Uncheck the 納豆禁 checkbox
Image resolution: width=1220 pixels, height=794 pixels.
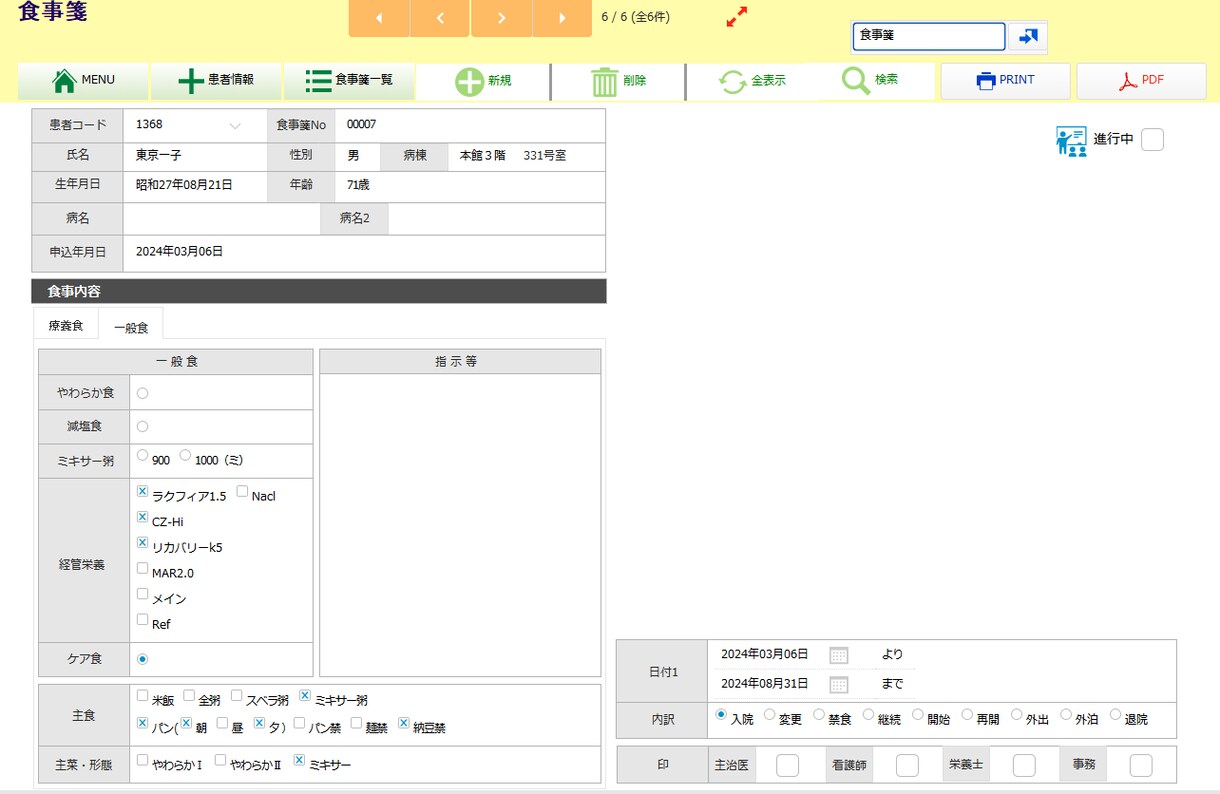(x=403, y=722)
